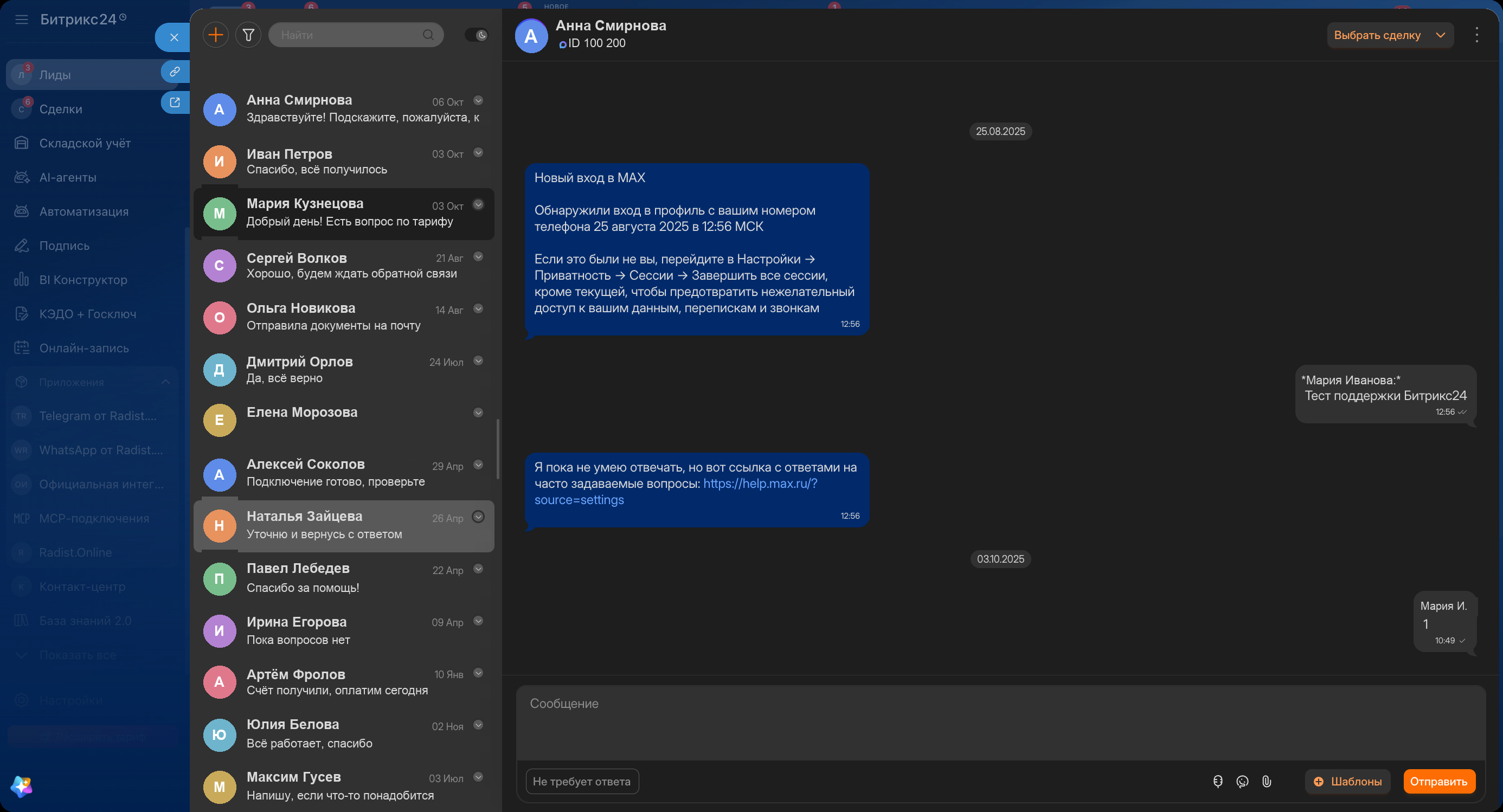Open Складской учёт section

(93, 143)
